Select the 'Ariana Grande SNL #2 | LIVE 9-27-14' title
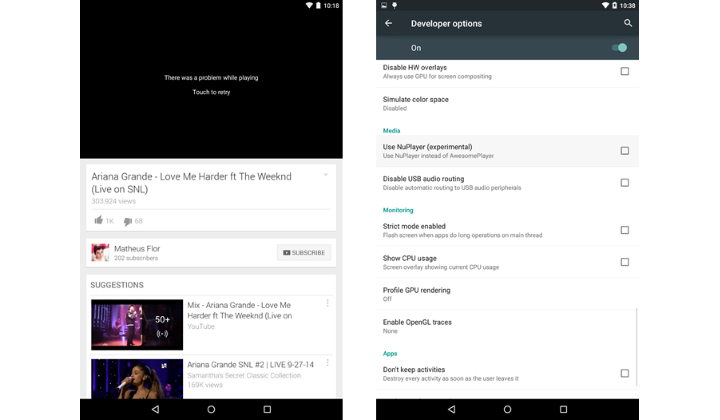The width and height of the screenshot is (720, 420). pos(250,364)
